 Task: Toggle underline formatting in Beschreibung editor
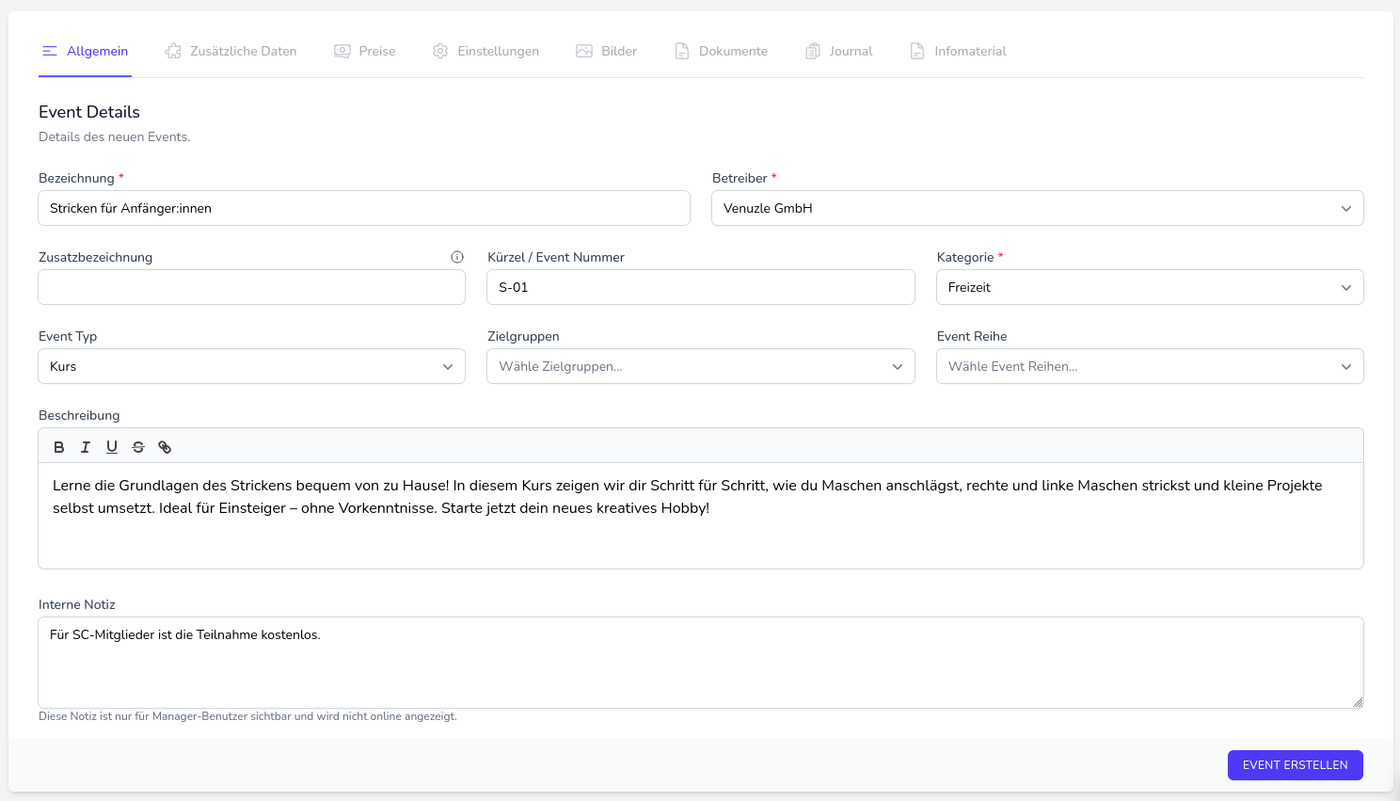112,447
